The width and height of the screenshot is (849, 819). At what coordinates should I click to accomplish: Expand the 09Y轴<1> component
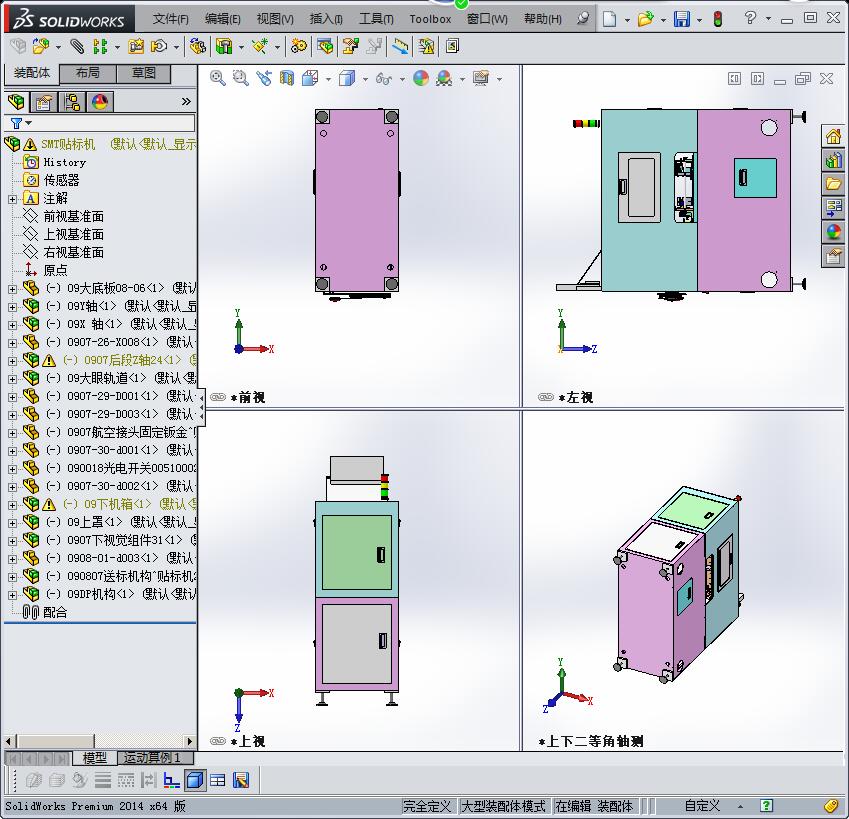pos(12,307)
